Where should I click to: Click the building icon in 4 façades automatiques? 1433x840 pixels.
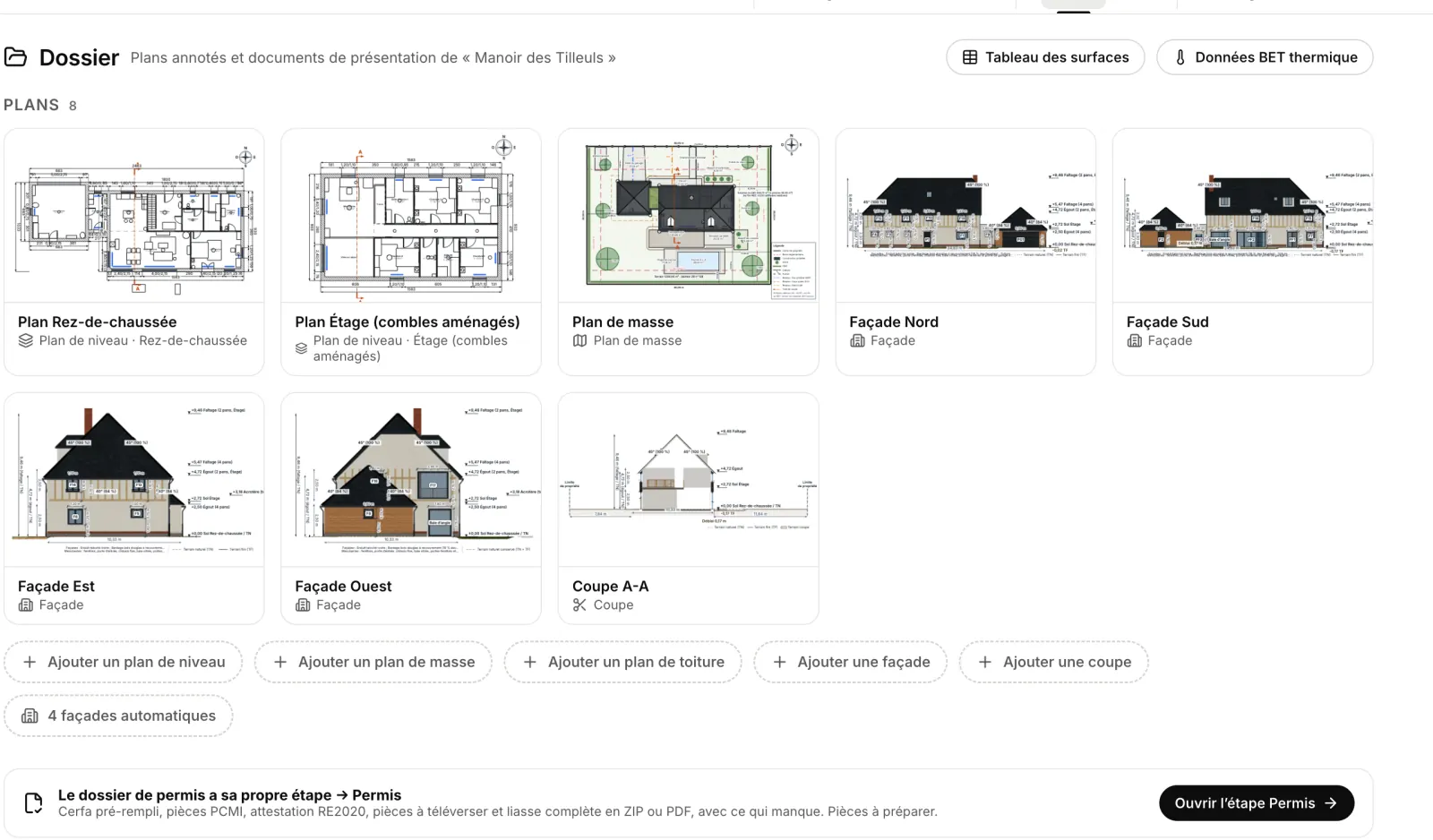pos(30,716)
